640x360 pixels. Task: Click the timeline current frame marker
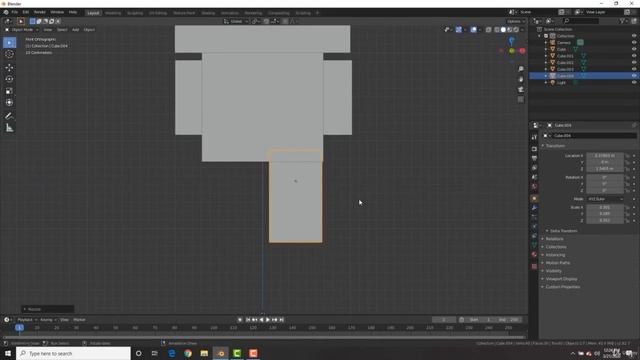click(19, 327)
